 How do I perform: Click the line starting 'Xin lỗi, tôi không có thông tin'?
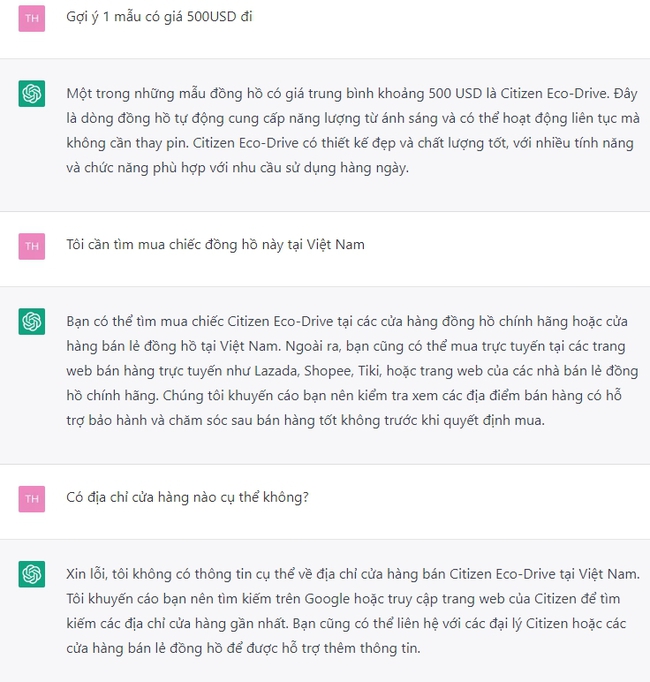pyautogui.click(x=353, y=574)
